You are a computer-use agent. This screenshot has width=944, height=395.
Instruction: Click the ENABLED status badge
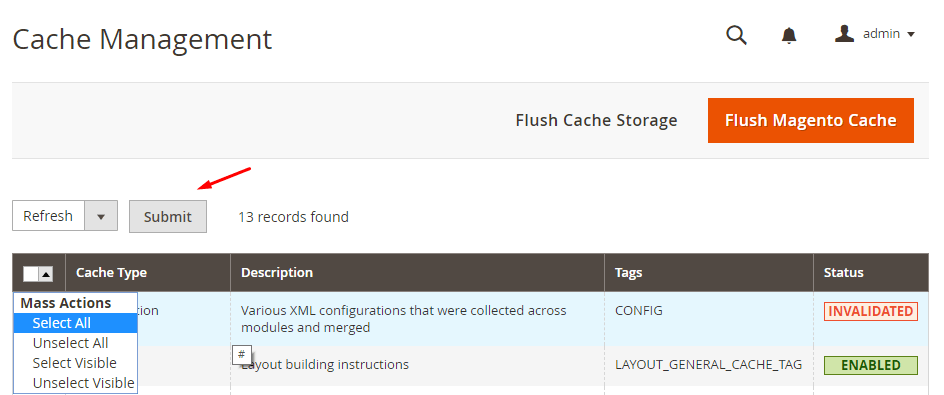871,365
